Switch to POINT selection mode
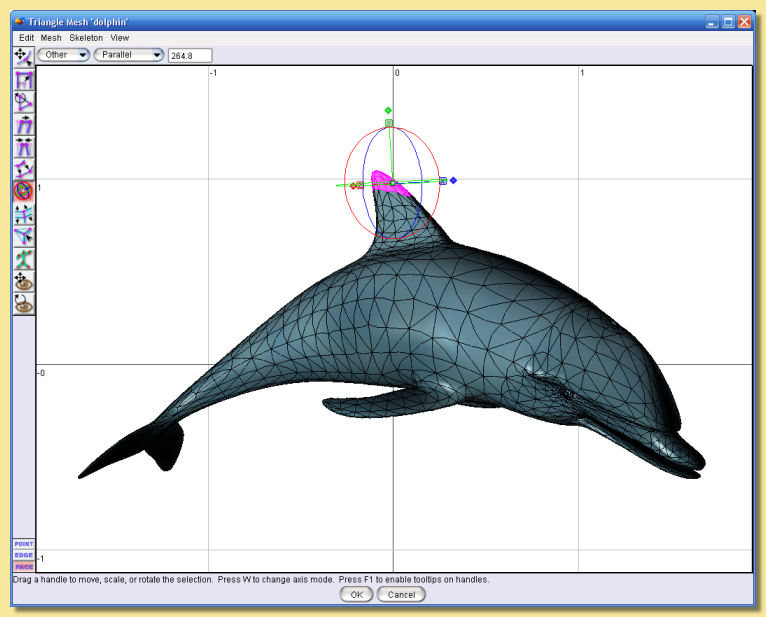This screenshot has width=766, height=617. coord(24,544)
